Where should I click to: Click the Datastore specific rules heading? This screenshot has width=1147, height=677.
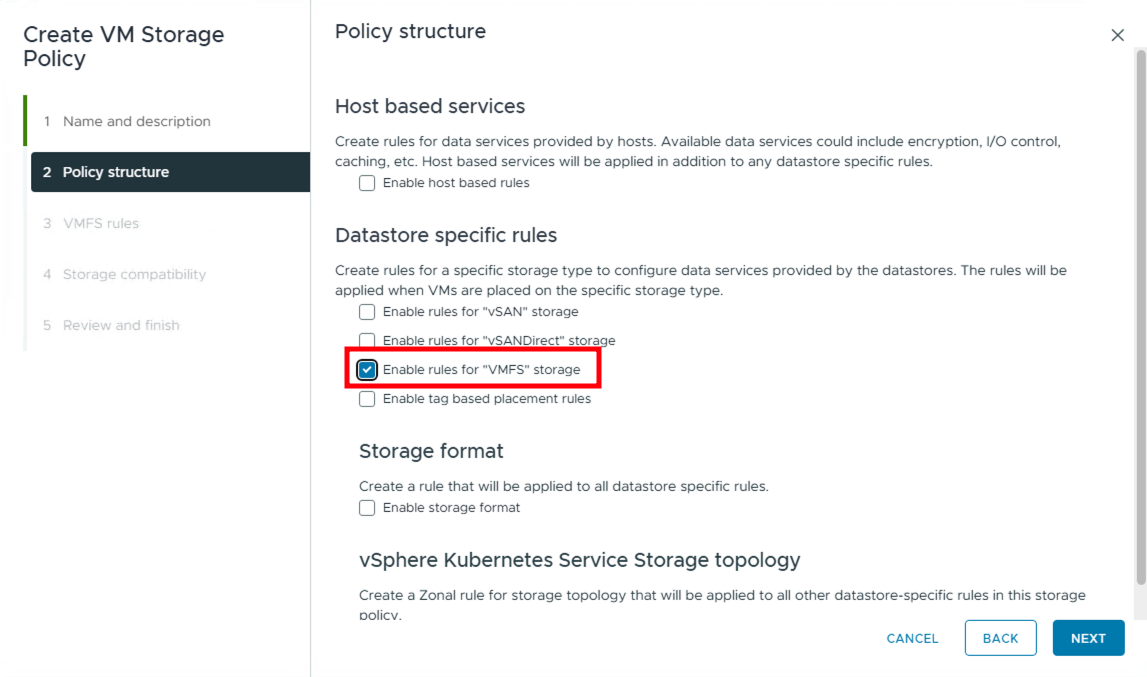coord(446,236)
